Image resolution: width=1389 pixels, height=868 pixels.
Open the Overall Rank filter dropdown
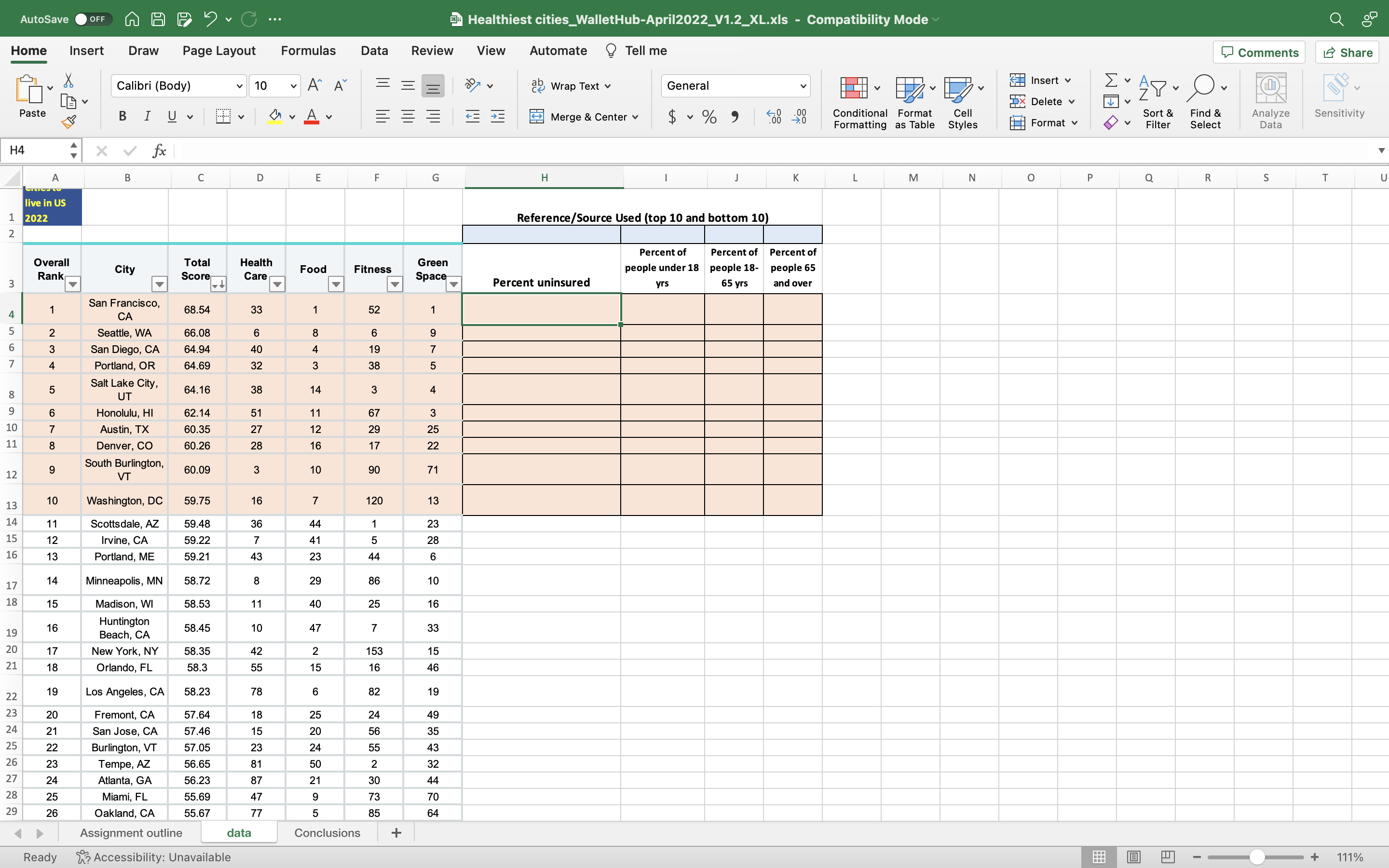coord(72,284)
